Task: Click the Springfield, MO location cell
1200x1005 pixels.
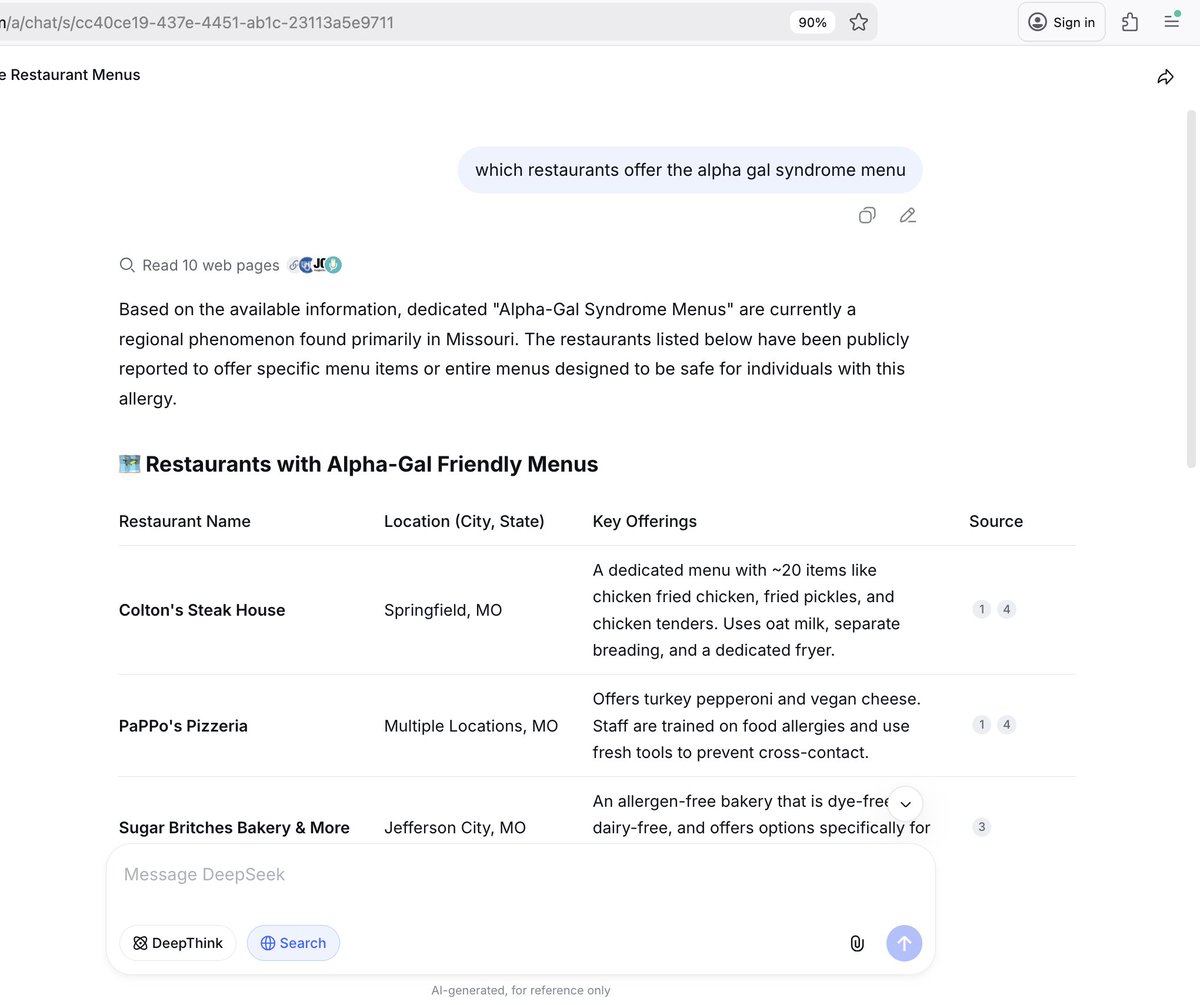Action: (443, 610)
